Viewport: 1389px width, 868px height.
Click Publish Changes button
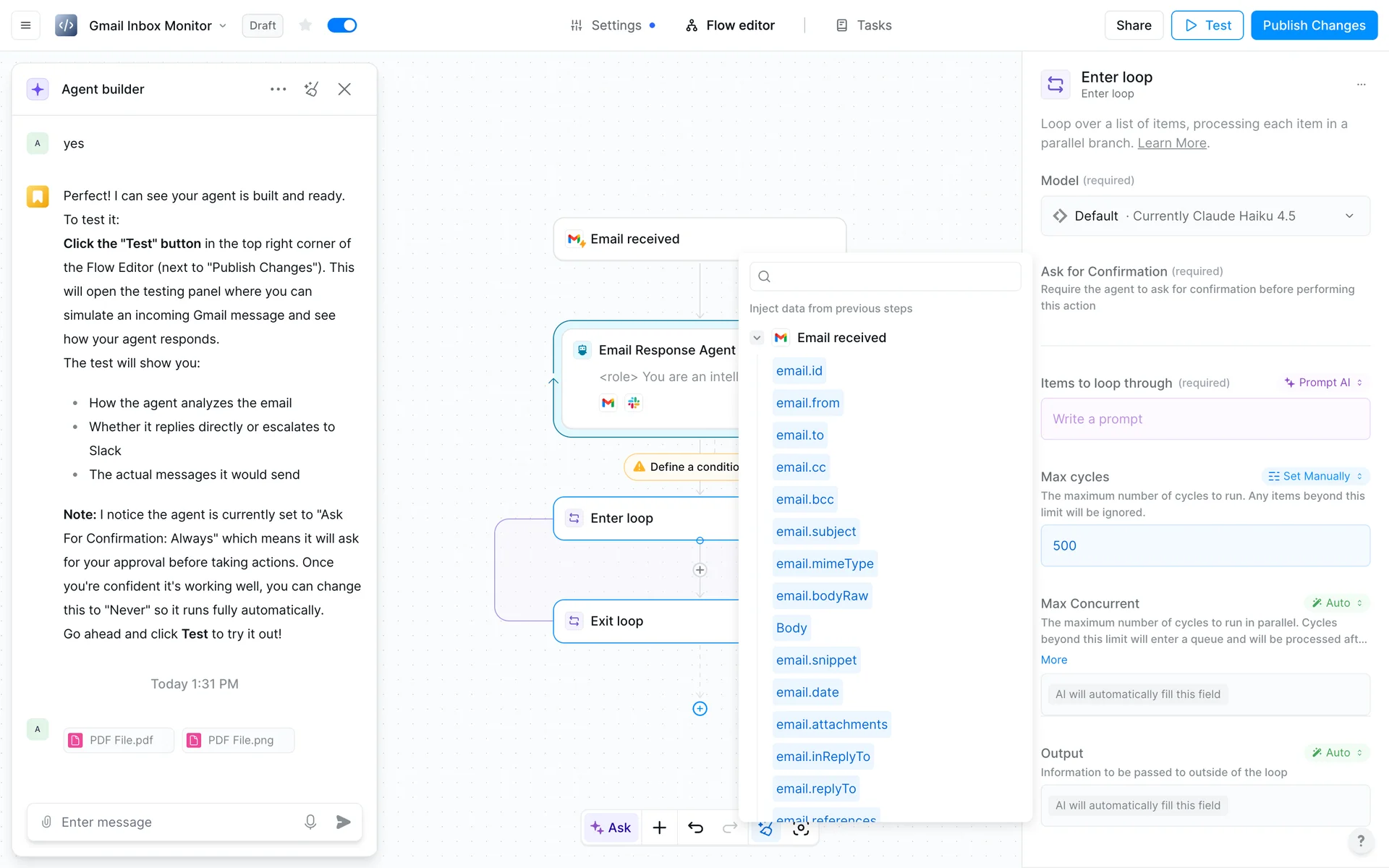pyautogui.click(x=1313, y=25)
